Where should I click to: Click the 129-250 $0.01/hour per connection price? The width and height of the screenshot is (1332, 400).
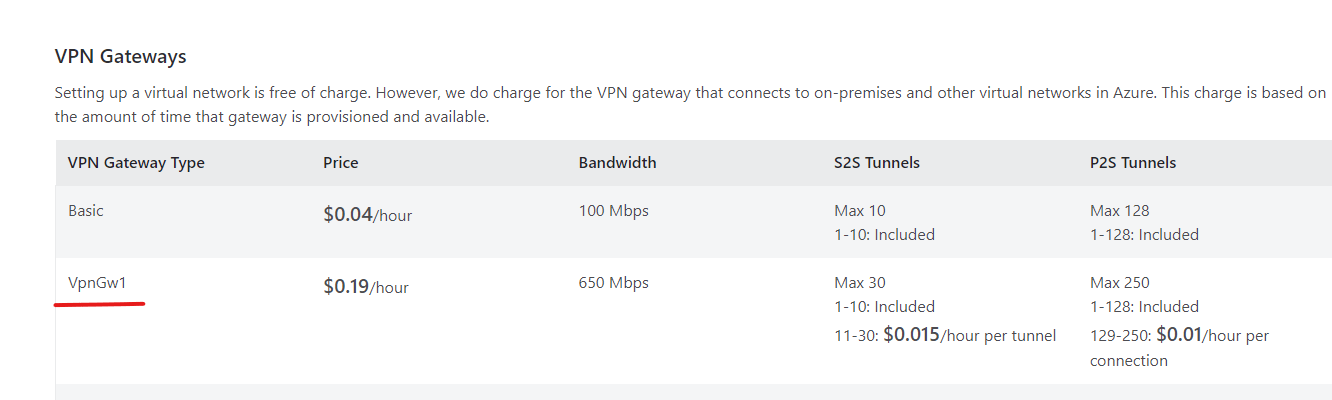coord(1179,347)
